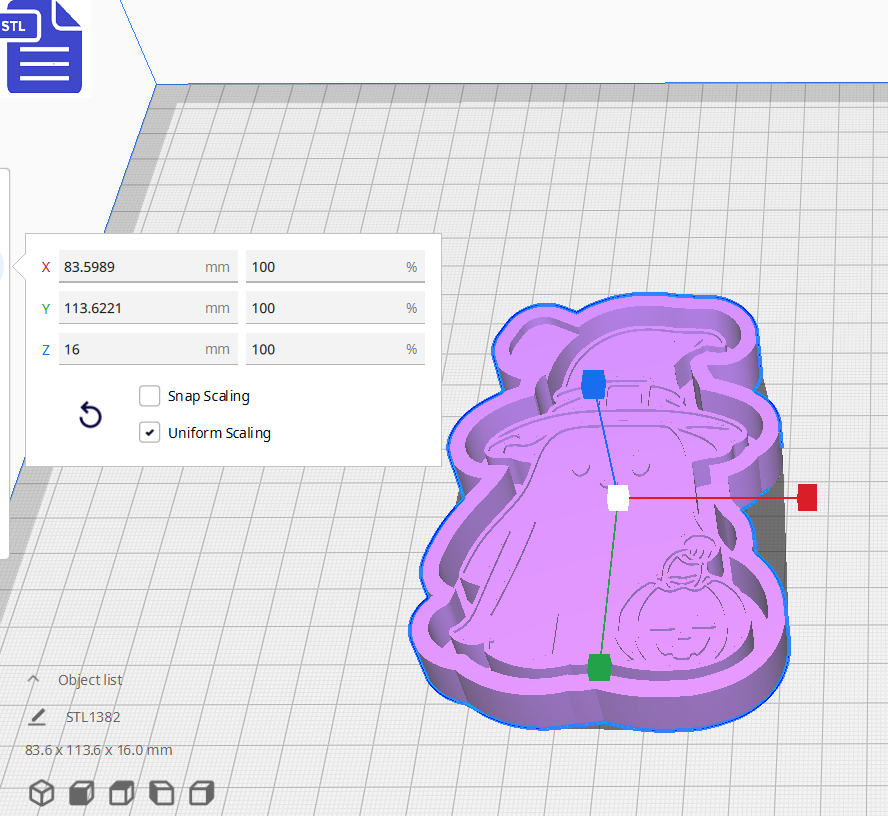Grab the blue Z-axis scale handle
888x816 pixels.
click(593, 383)
